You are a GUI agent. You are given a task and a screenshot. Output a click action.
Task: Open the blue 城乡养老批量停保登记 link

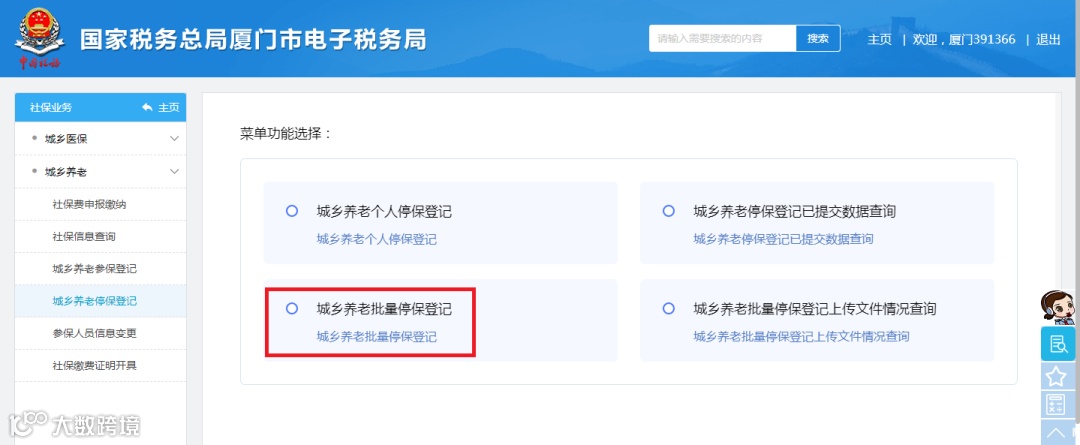pos(377,337)
